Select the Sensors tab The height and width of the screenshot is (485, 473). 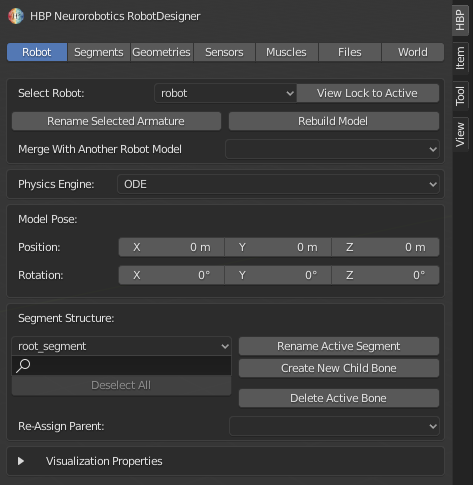(x=224, y=52)
